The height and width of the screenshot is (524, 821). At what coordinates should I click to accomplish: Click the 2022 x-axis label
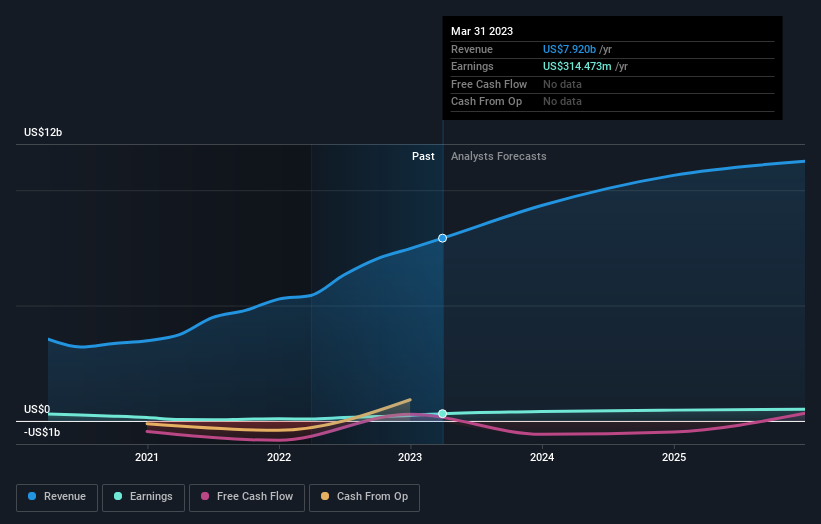(x=279, y=457)
